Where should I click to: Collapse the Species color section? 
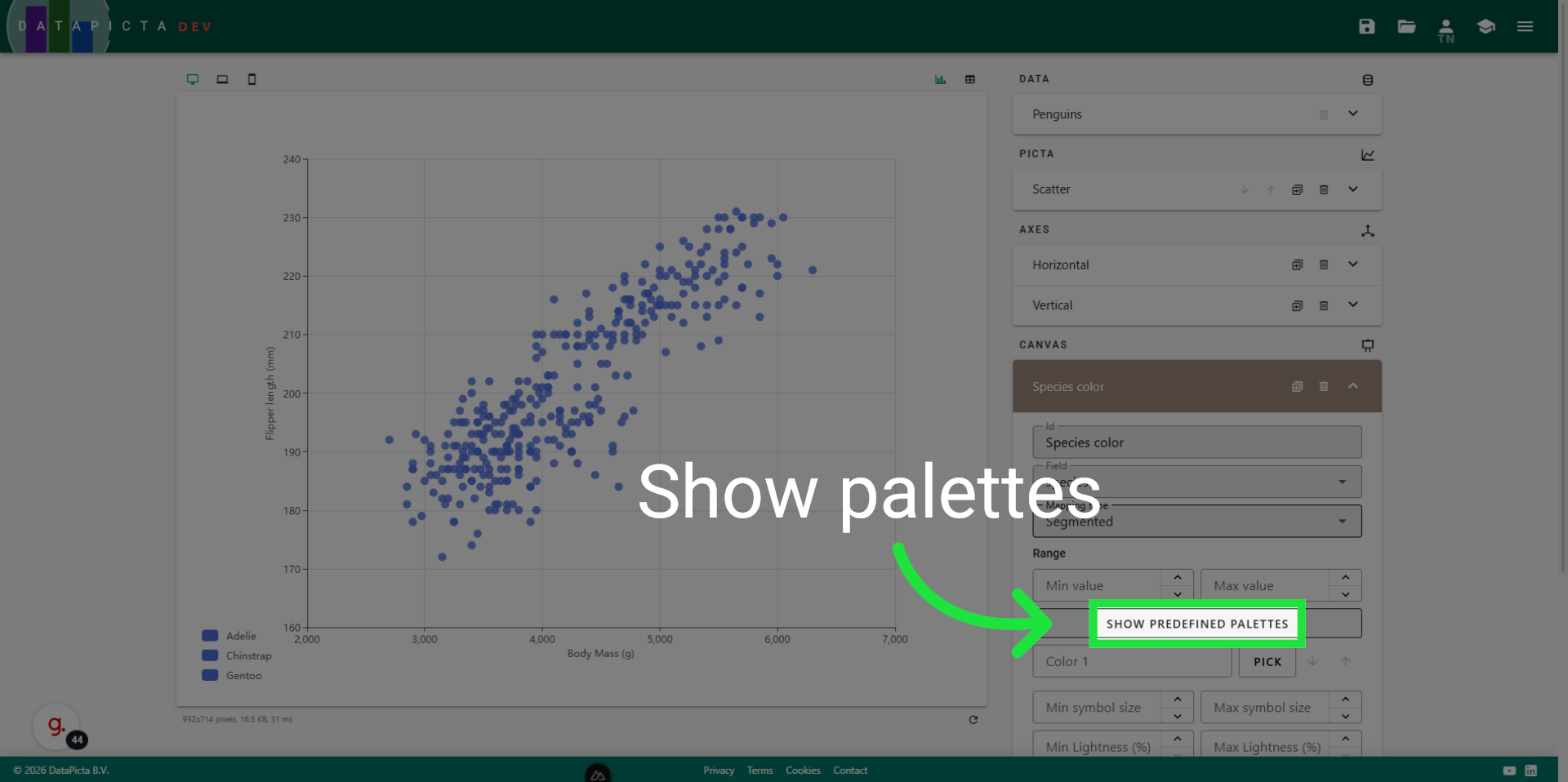click(x=1352, y=386)
